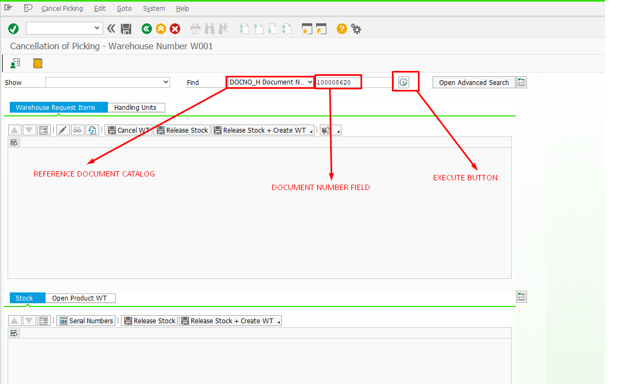The height and width of the screenshot is (384, 620).
Task: Click the Serial Numbers button
Action: [86, 321]
